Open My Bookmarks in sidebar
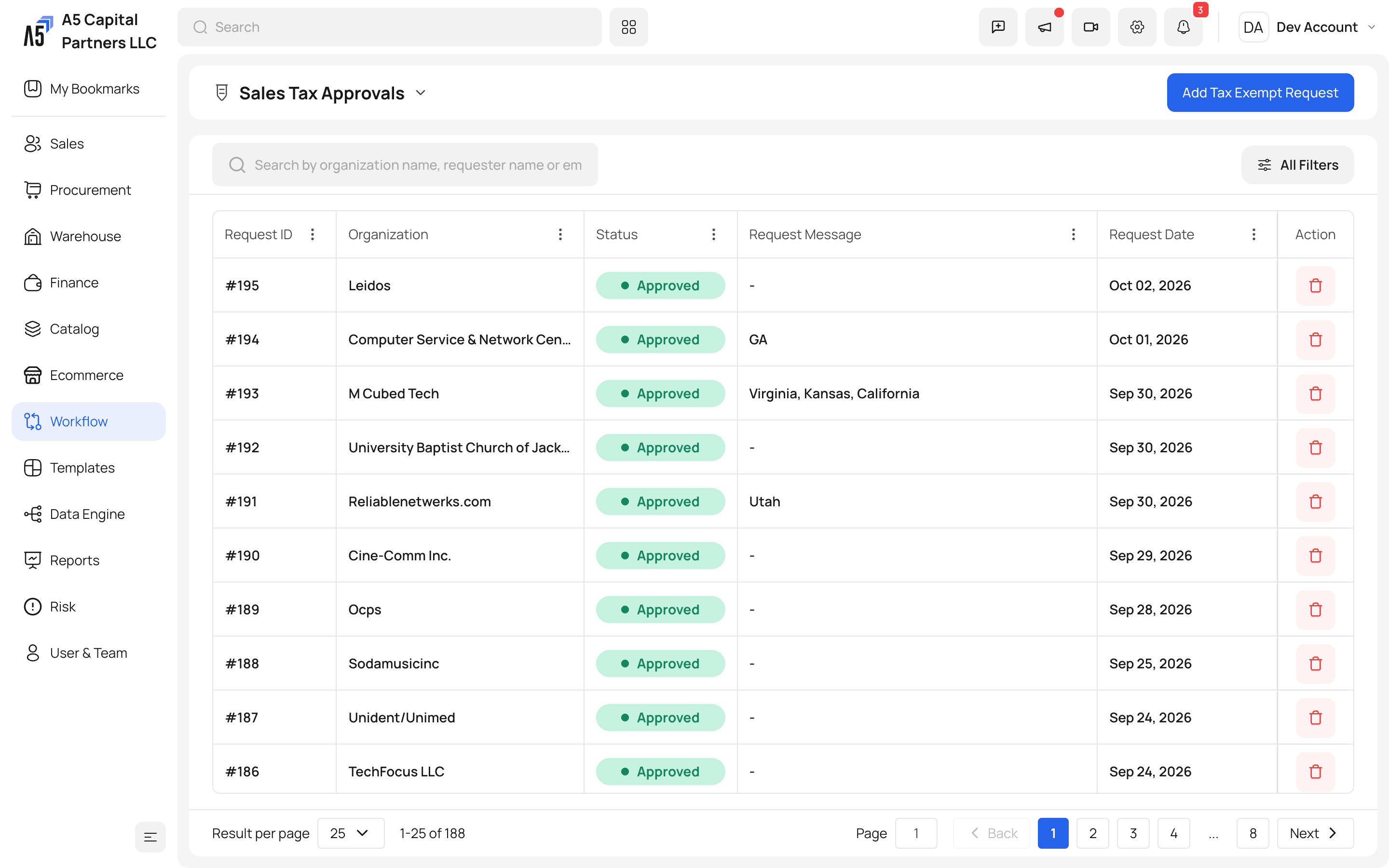This screenshot has width=1389, height=868. (89, 88)
